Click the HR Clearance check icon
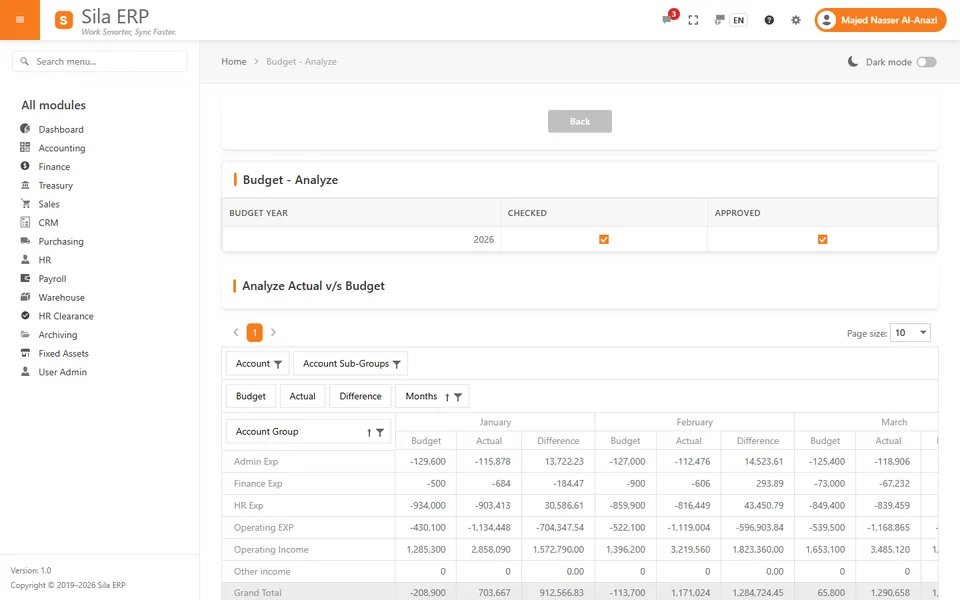The image size is (960, 600). (25, 315)
